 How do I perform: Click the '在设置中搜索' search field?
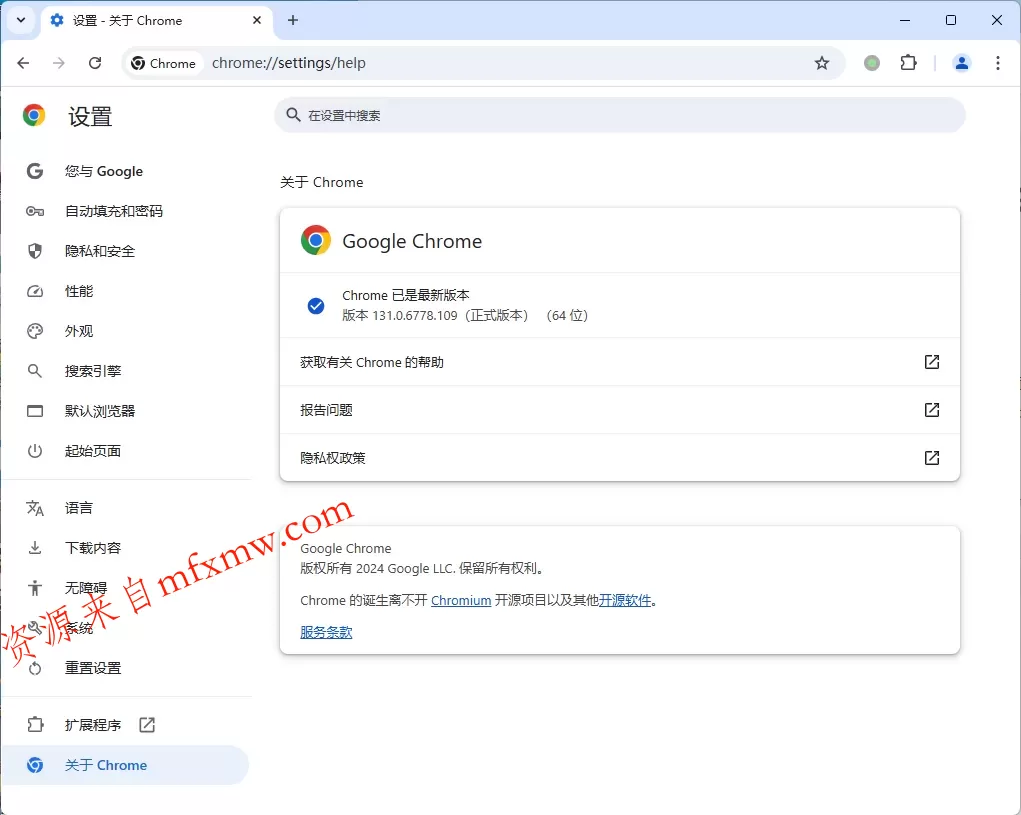[620, 115]
